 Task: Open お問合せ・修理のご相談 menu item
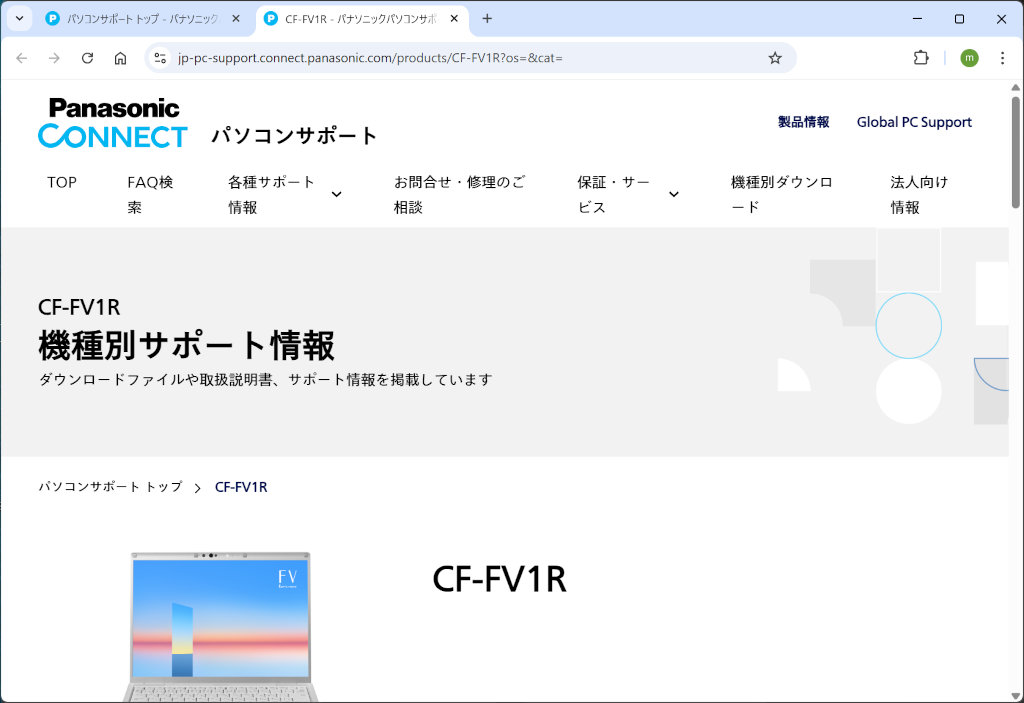(x=459, y=195)
